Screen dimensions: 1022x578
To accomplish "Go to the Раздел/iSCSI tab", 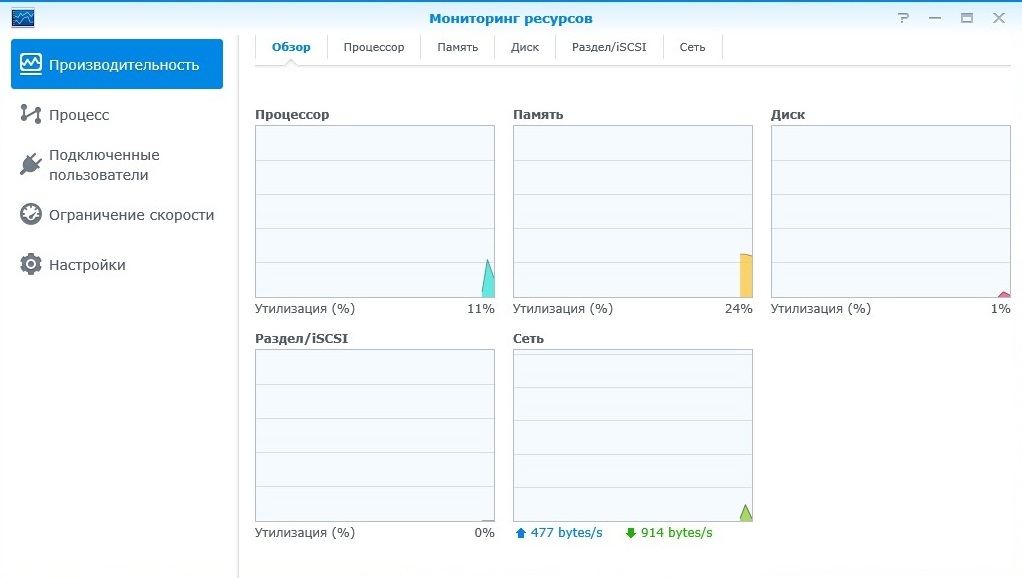I will click(x=609, y=47).
